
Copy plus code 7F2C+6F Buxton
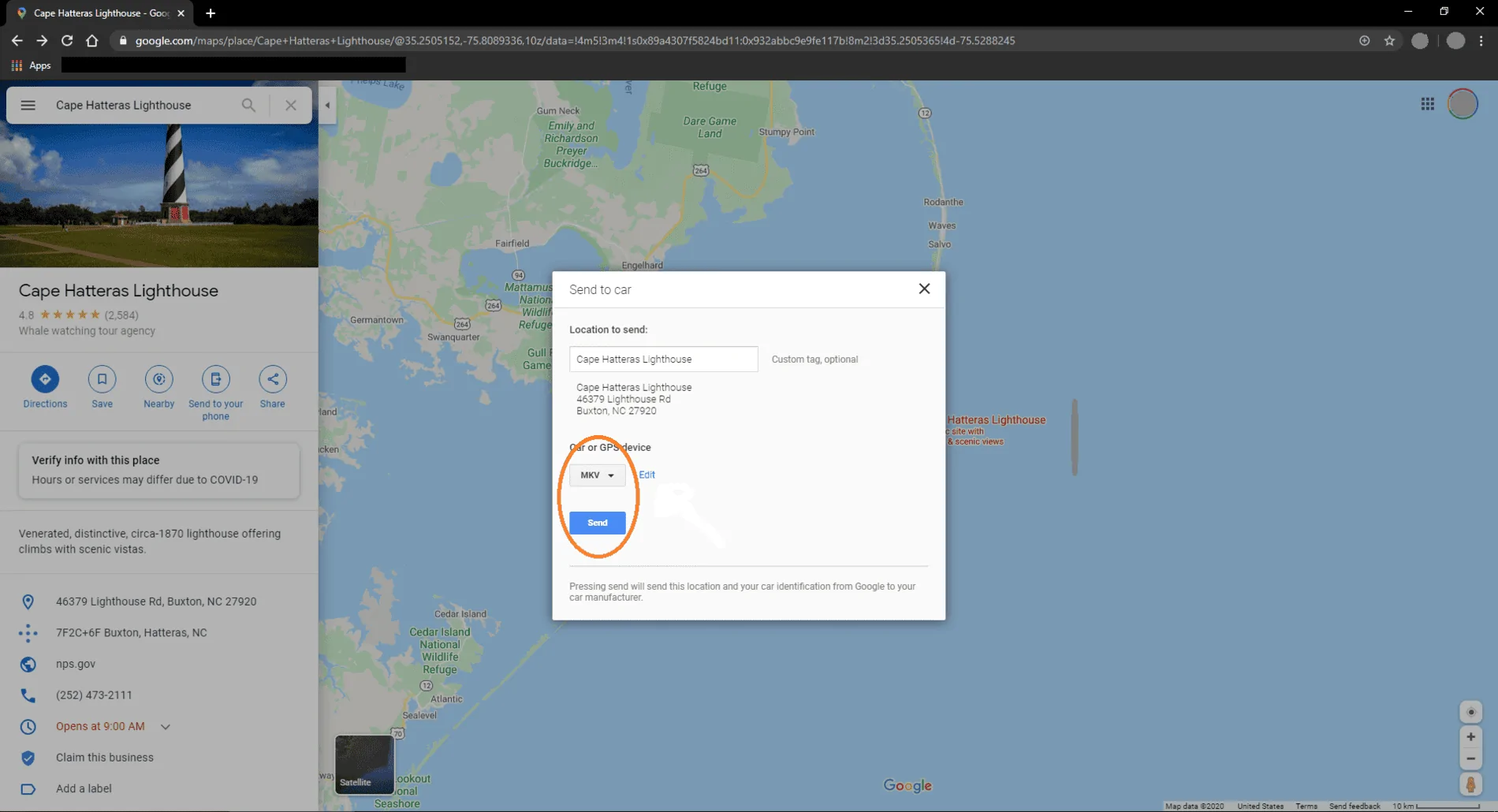point(132,632)
